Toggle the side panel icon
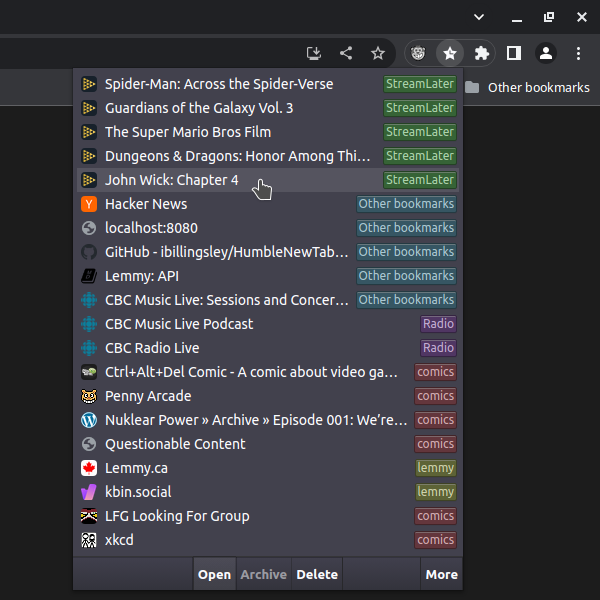The image size is (600, 600). coord(514,53)
